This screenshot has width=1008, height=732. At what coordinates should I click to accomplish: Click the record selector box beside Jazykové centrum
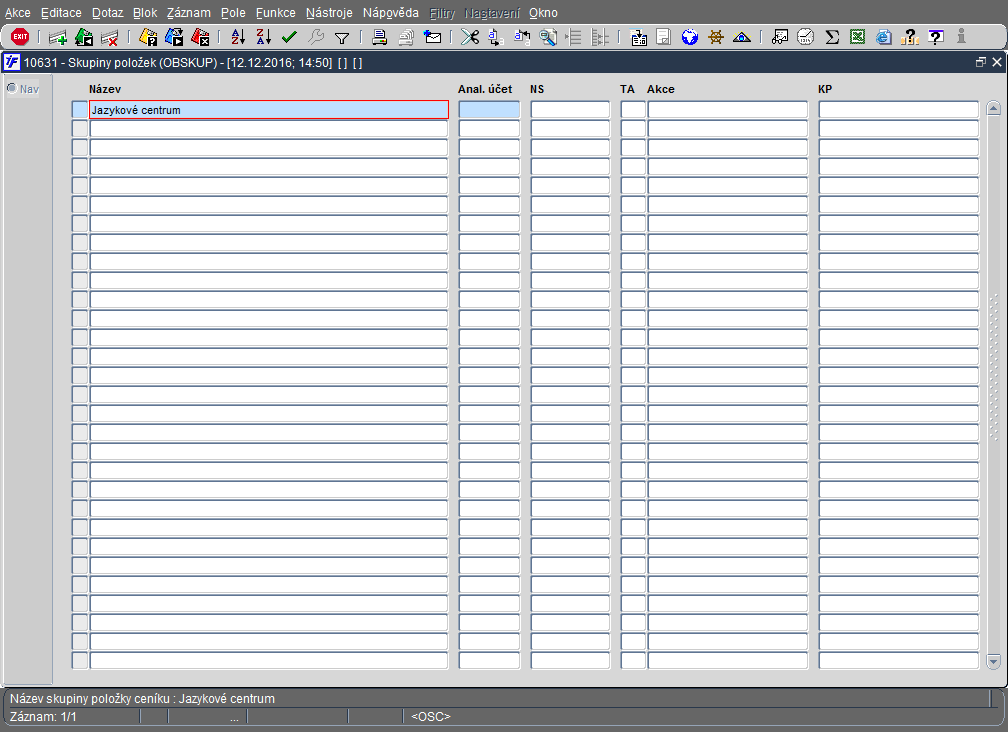click(80, 110)
